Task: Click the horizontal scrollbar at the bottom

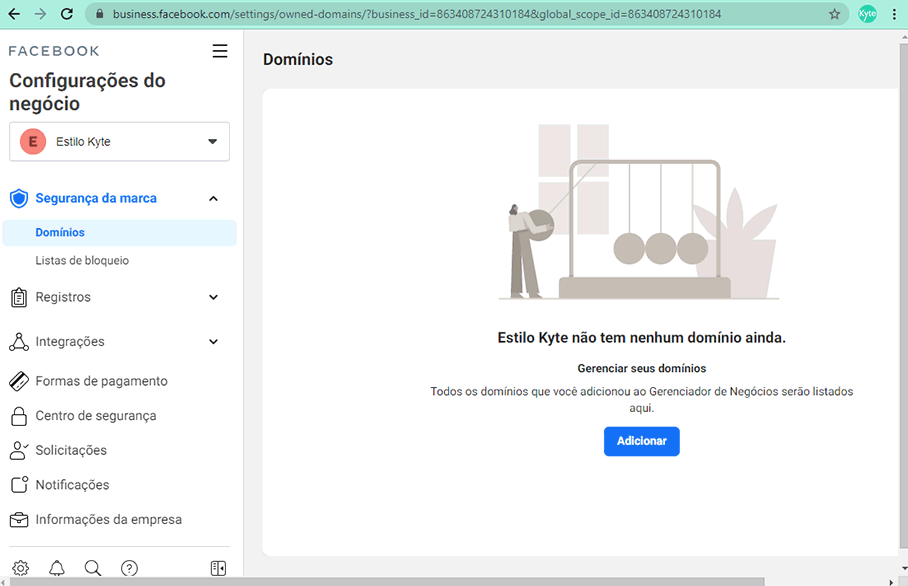Action: click(x=387, y=581)
